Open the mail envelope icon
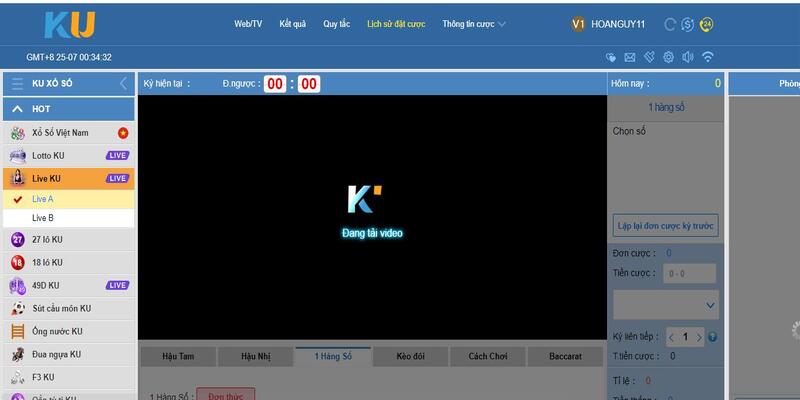800x400 pixels. pyautogui.click(x=630, y=57)
